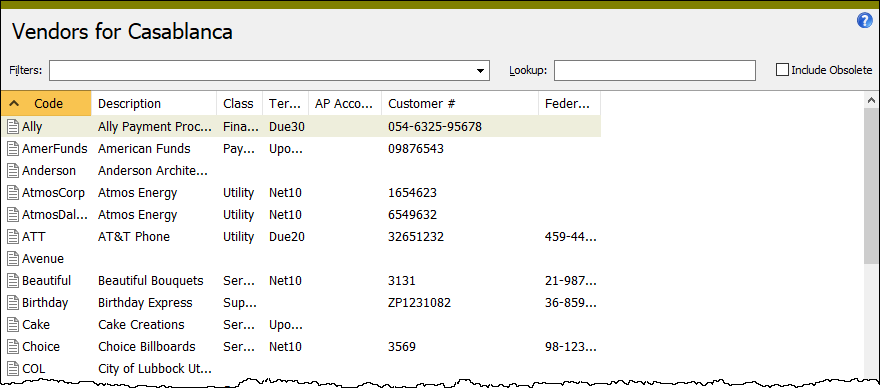Click the vertical scrollbar thumb
This screenshot has width=880, height=388.
click(x=872, y=185)
